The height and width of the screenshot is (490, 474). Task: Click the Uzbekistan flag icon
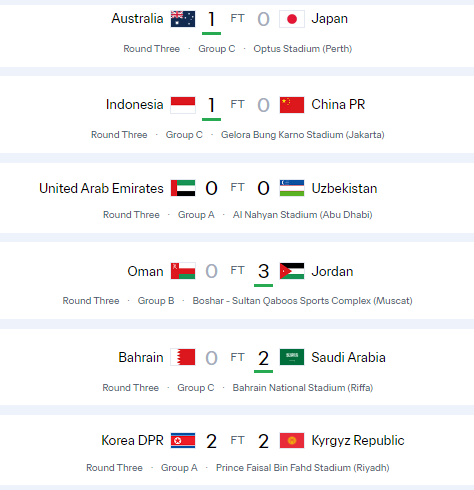(292, 188)
